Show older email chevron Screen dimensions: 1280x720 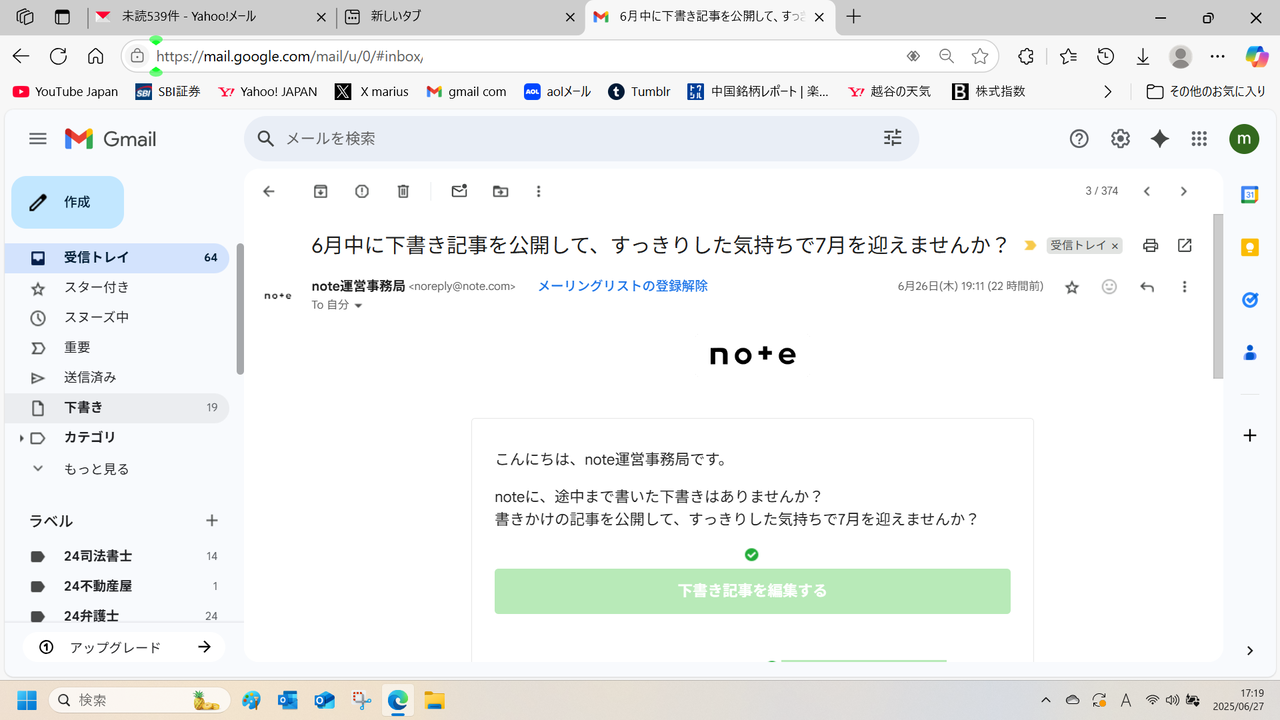[1184, 191]
